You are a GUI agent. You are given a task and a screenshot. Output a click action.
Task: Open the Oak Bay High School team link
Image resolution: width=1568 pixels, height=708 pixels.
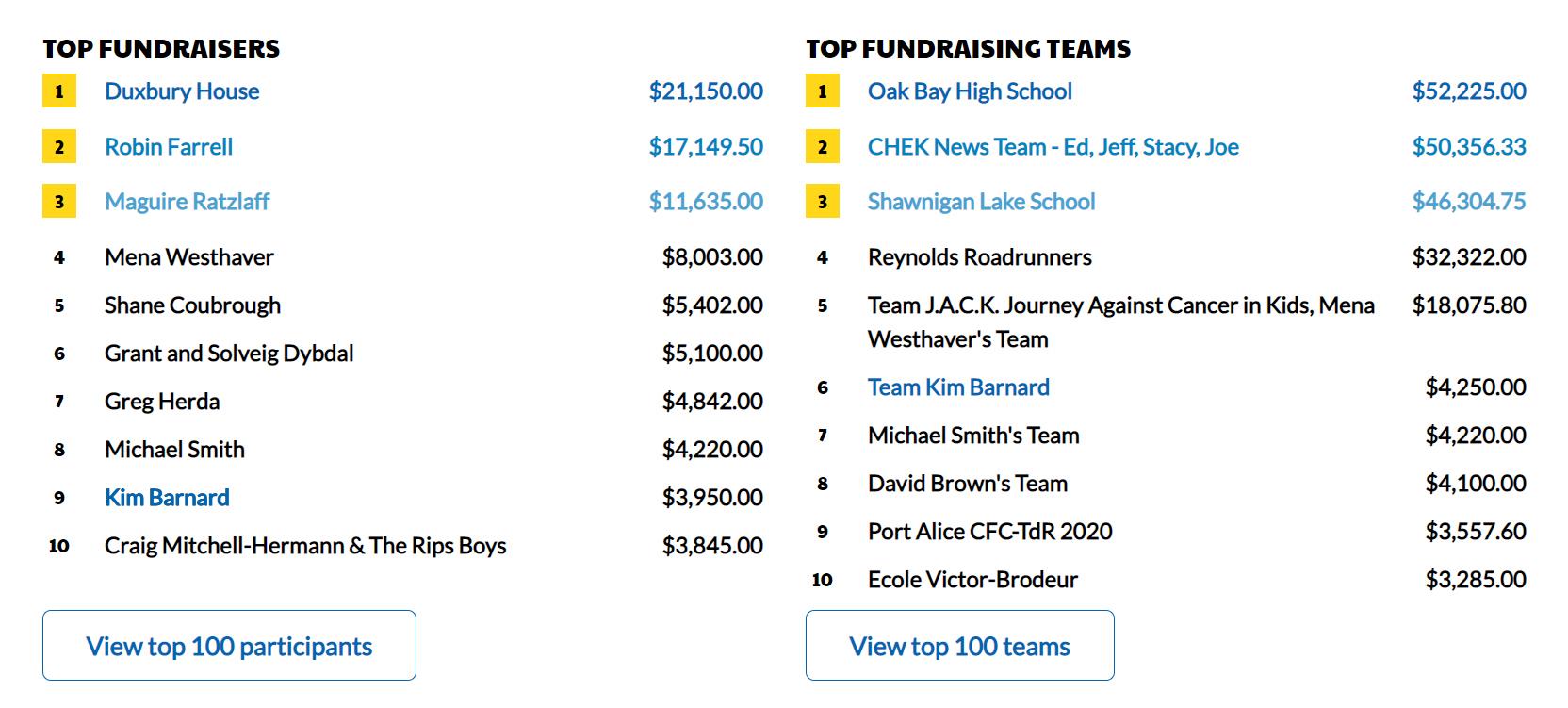coord(970,91)
